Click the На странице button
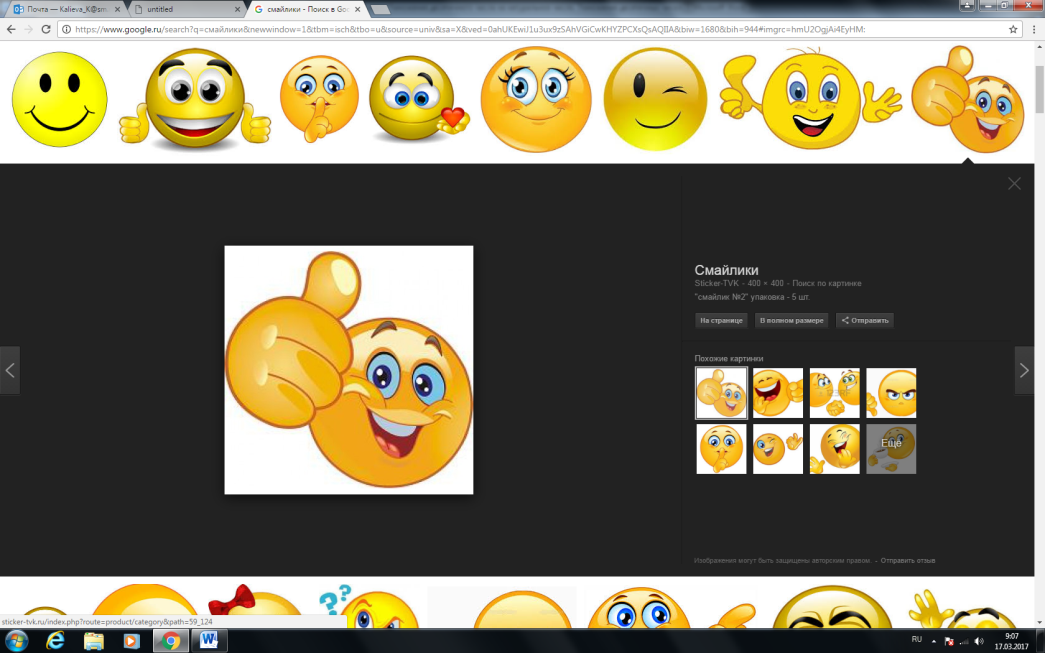 point(721,321)
